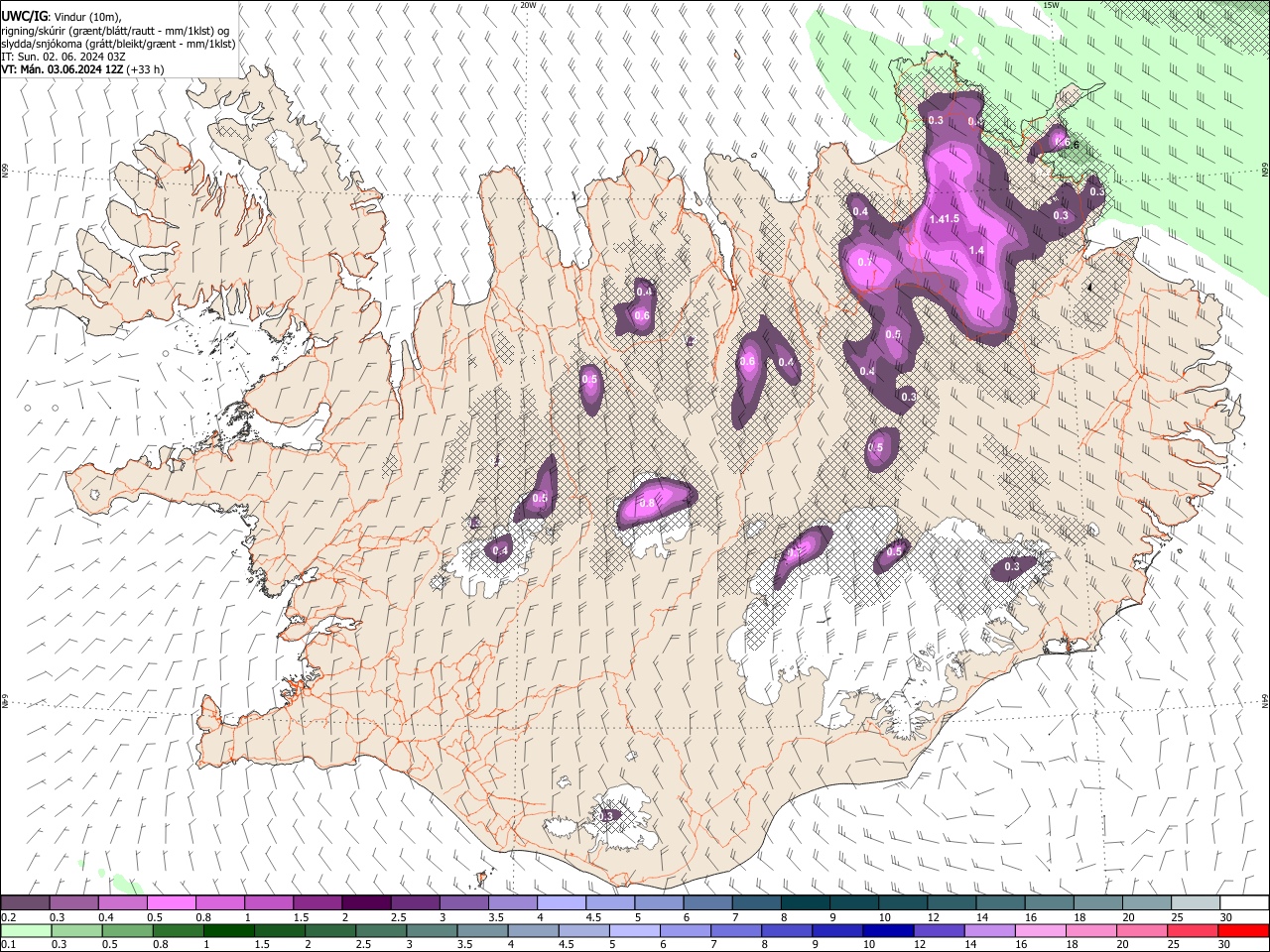
Task: Select the deep blue 10 rain legend swatch
Action: click(887, 930)
